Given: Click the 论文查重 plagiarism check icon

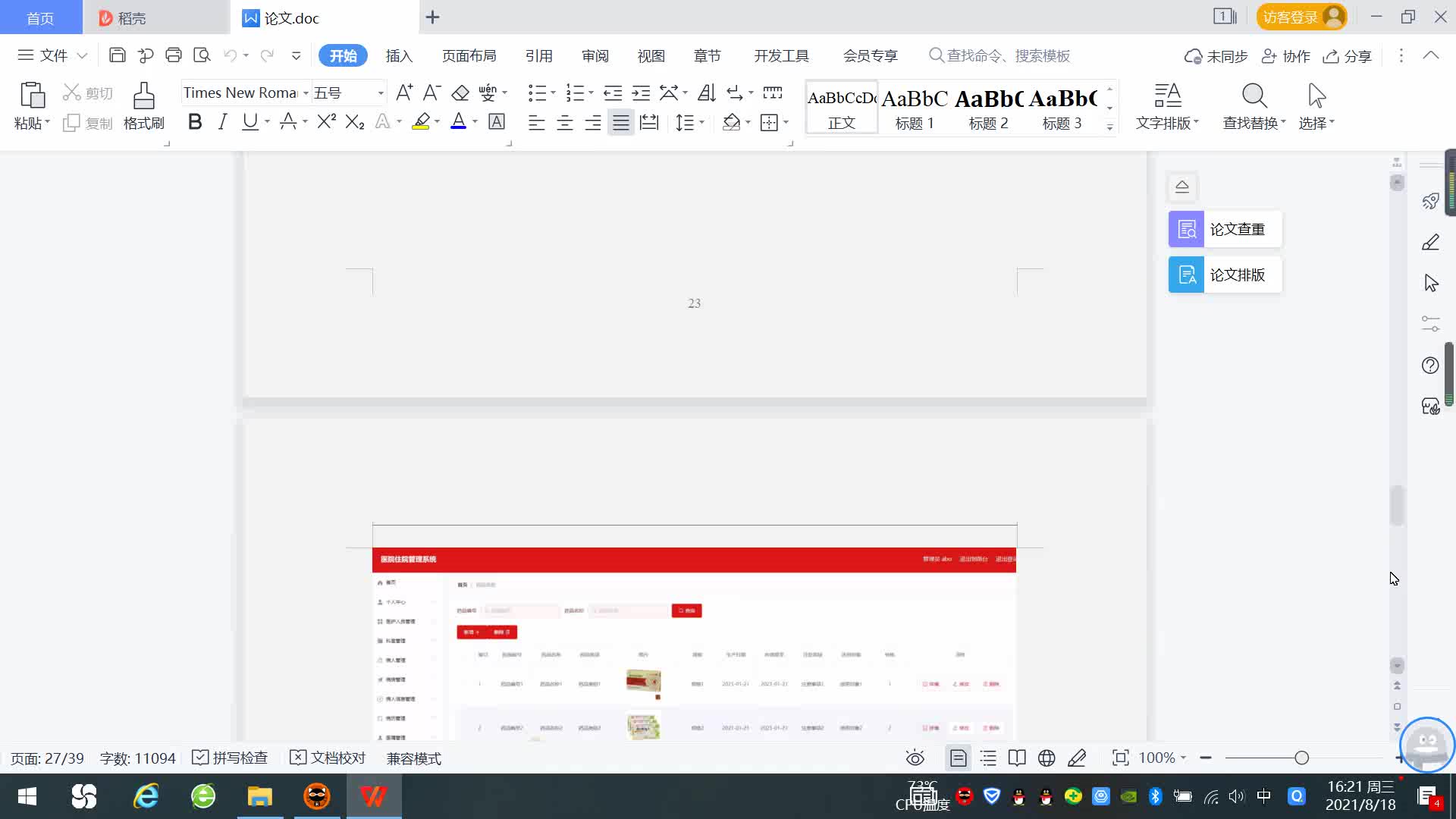Looking at the screenshot, I should pyautogui.click(x=1186, y=229).
